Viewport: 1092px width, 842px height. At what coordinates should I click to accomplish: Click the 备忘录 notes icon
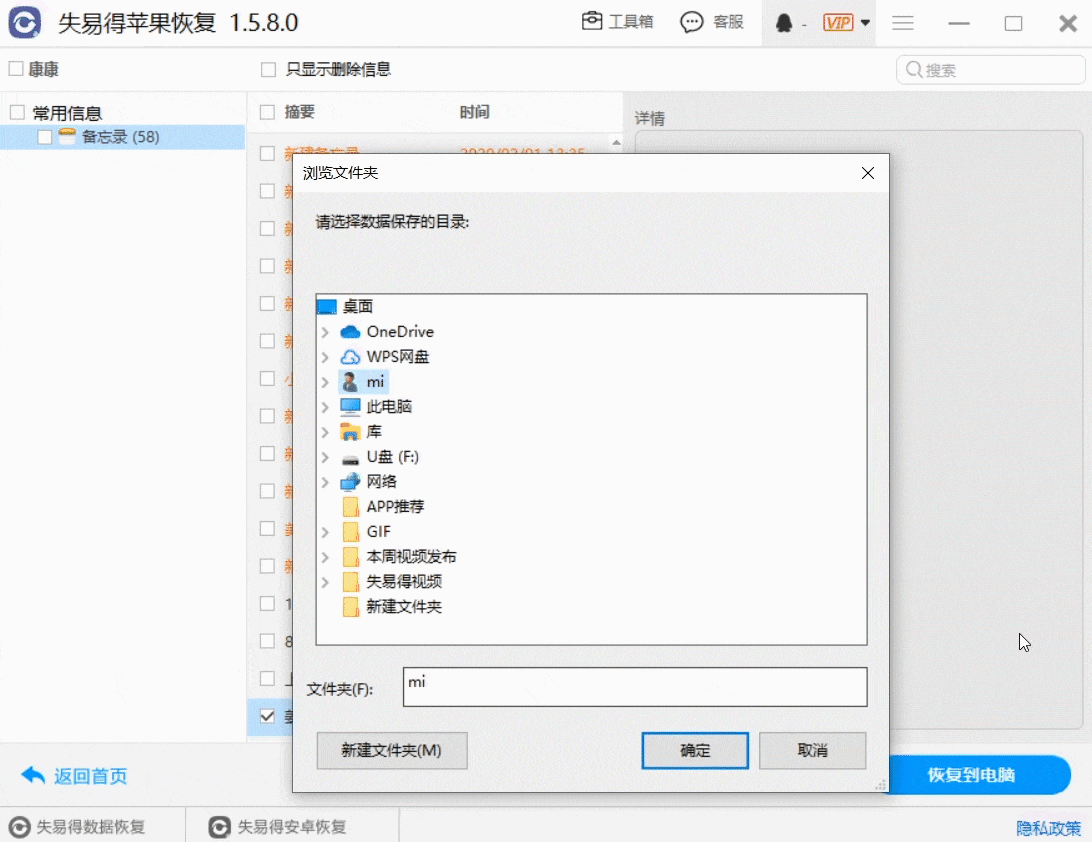[67, 137]
